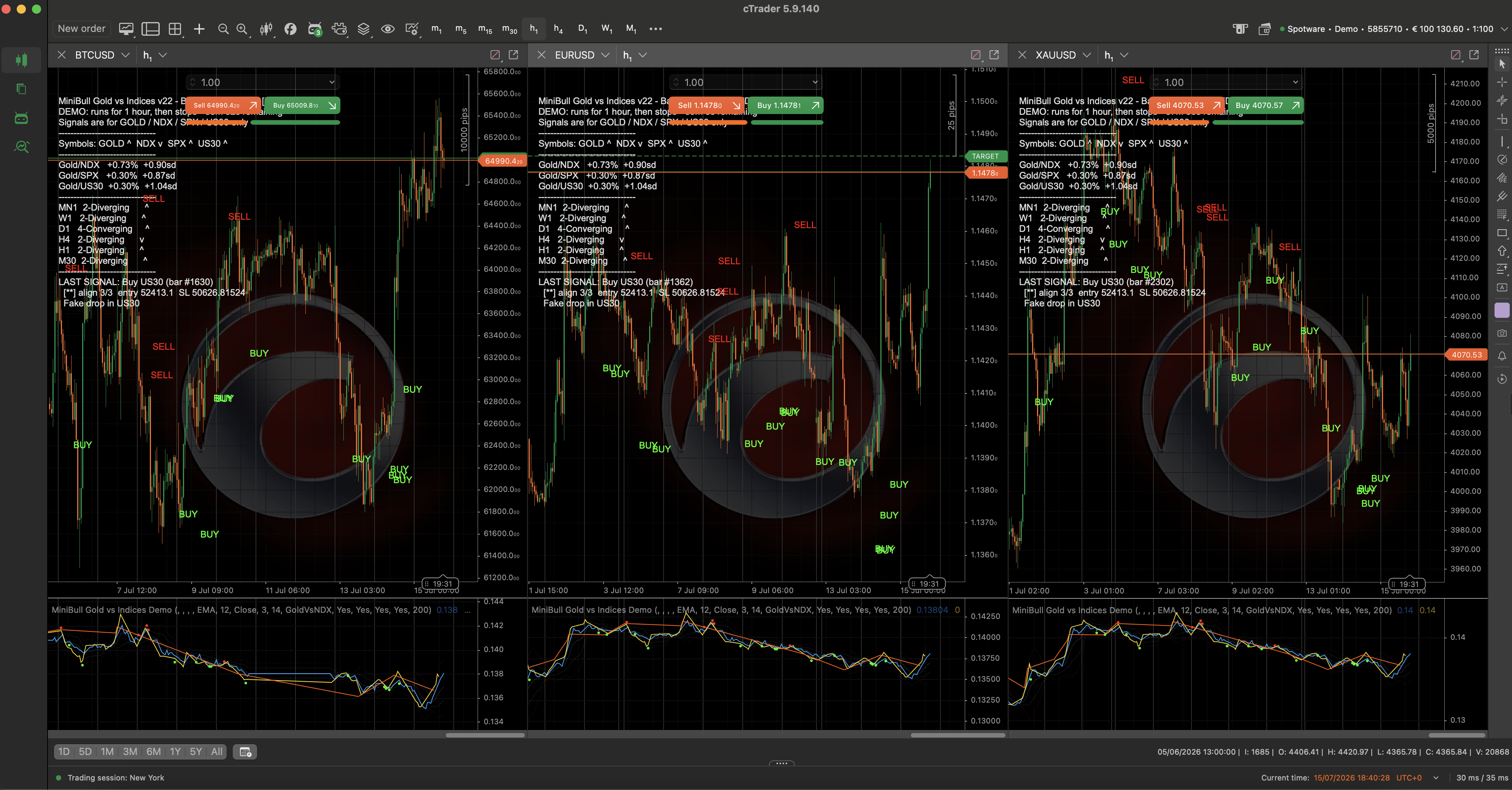This screenshot has width=1512, height=790.
Task: Expand the Spotware Demo account dropdown
Action: (1504, 29)
